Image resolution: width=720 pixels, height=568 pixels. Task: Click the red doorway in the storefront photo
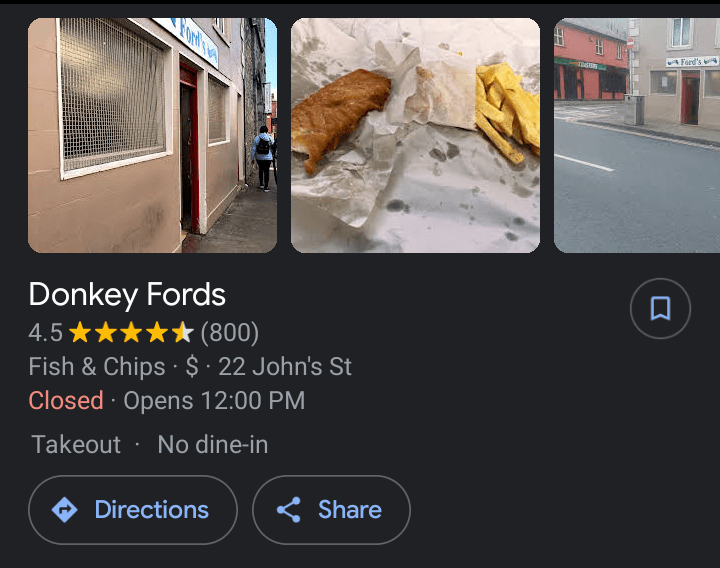tap(189, 149)
